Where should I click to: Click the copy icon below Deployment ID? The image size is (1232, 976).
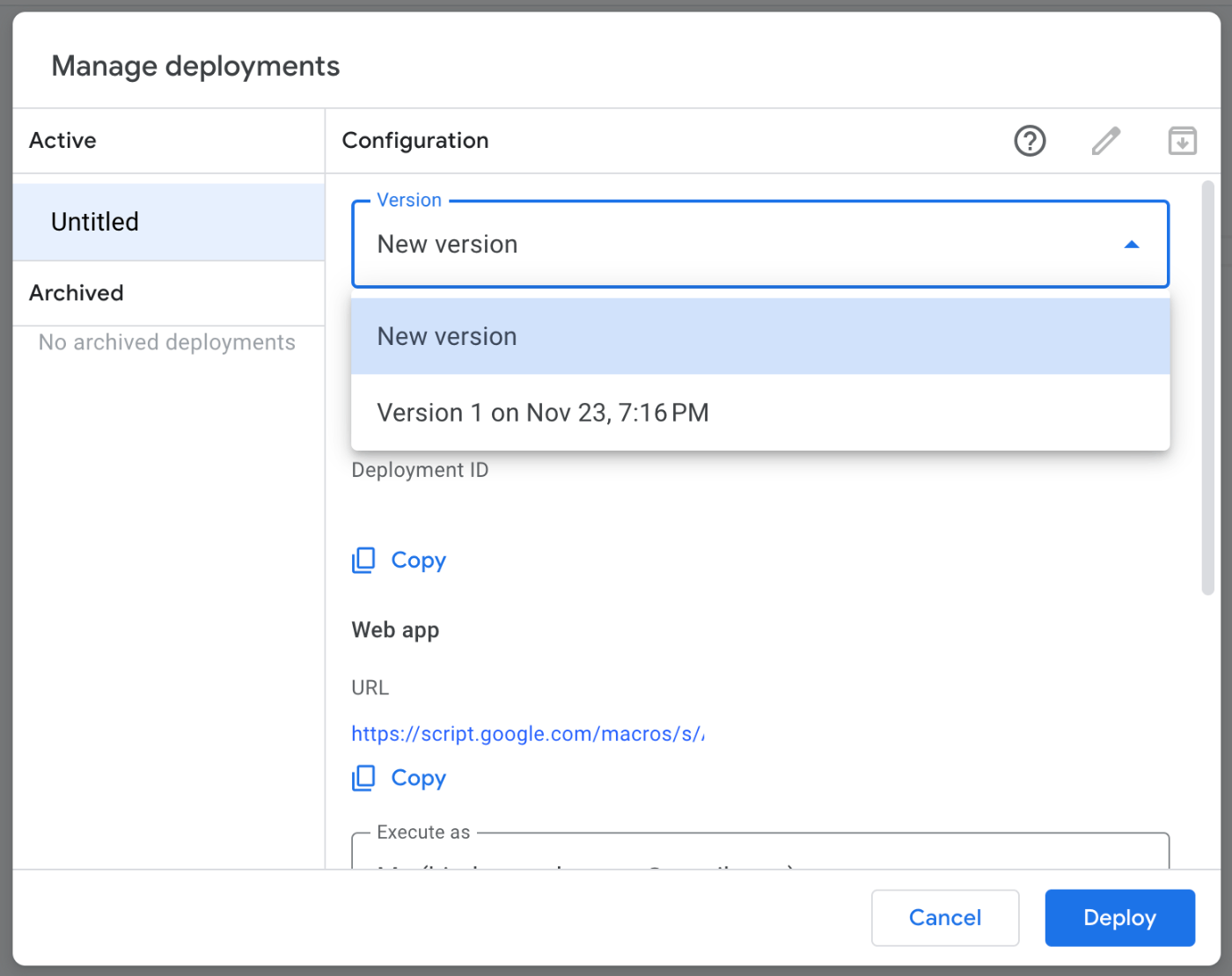(x=363, y=560)
